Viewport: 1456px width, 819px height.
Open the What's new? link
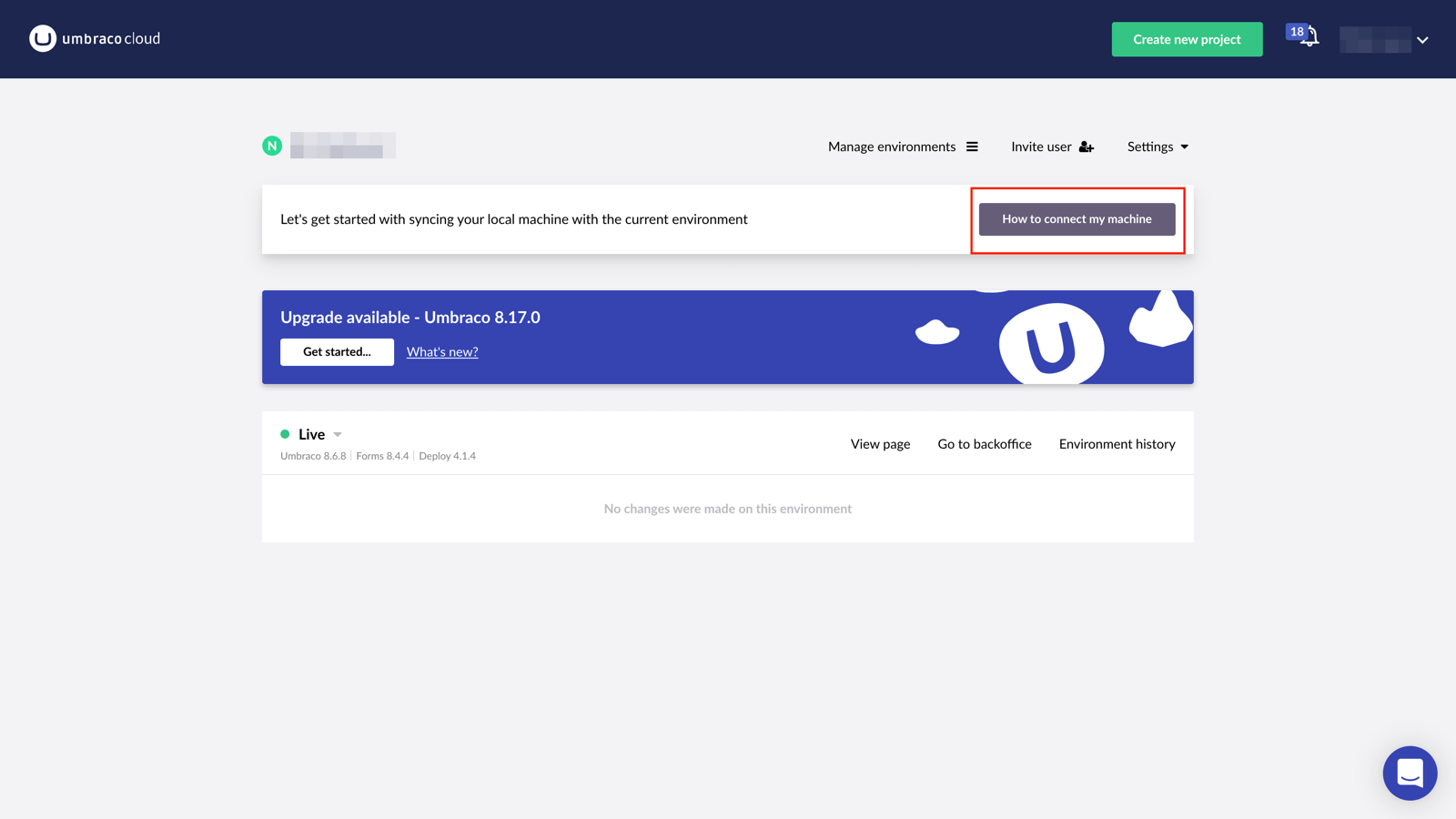coord(442,351)
